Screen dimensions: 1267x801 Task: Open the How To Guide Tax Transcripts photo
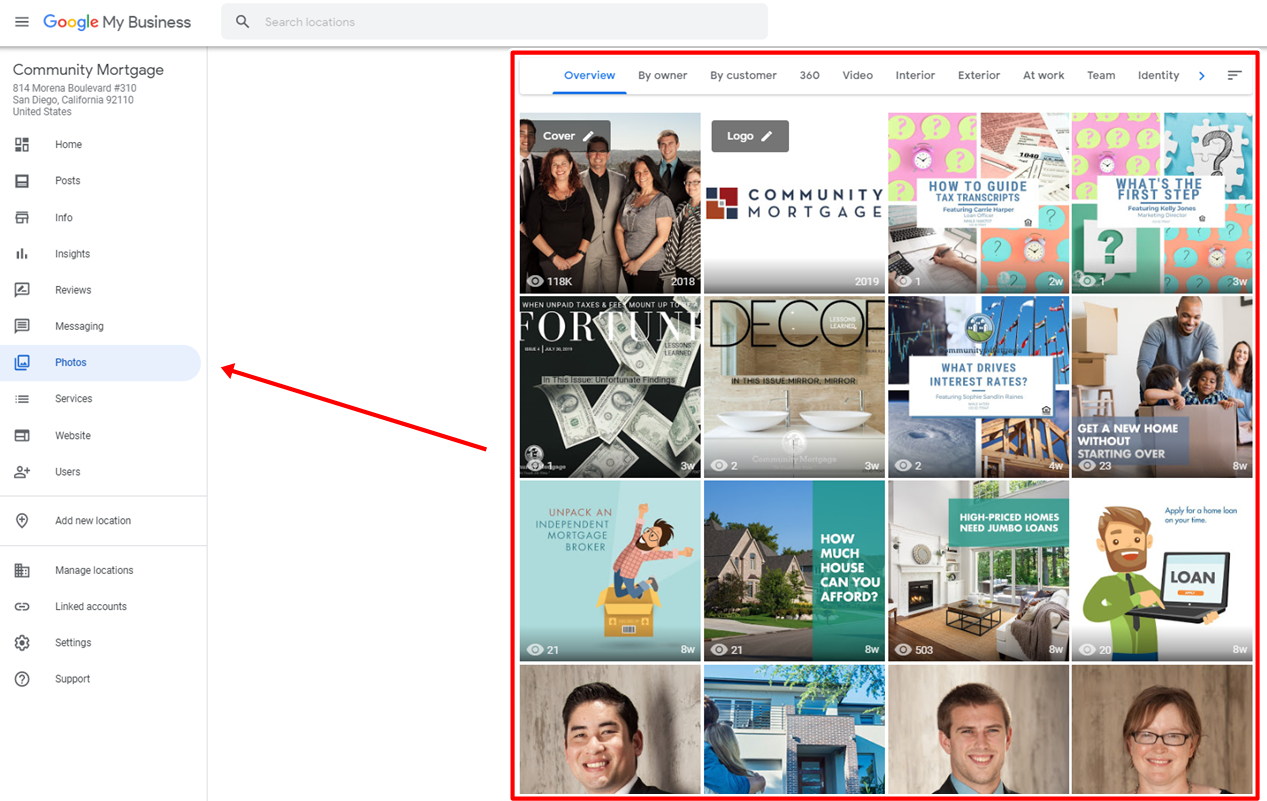978,203
